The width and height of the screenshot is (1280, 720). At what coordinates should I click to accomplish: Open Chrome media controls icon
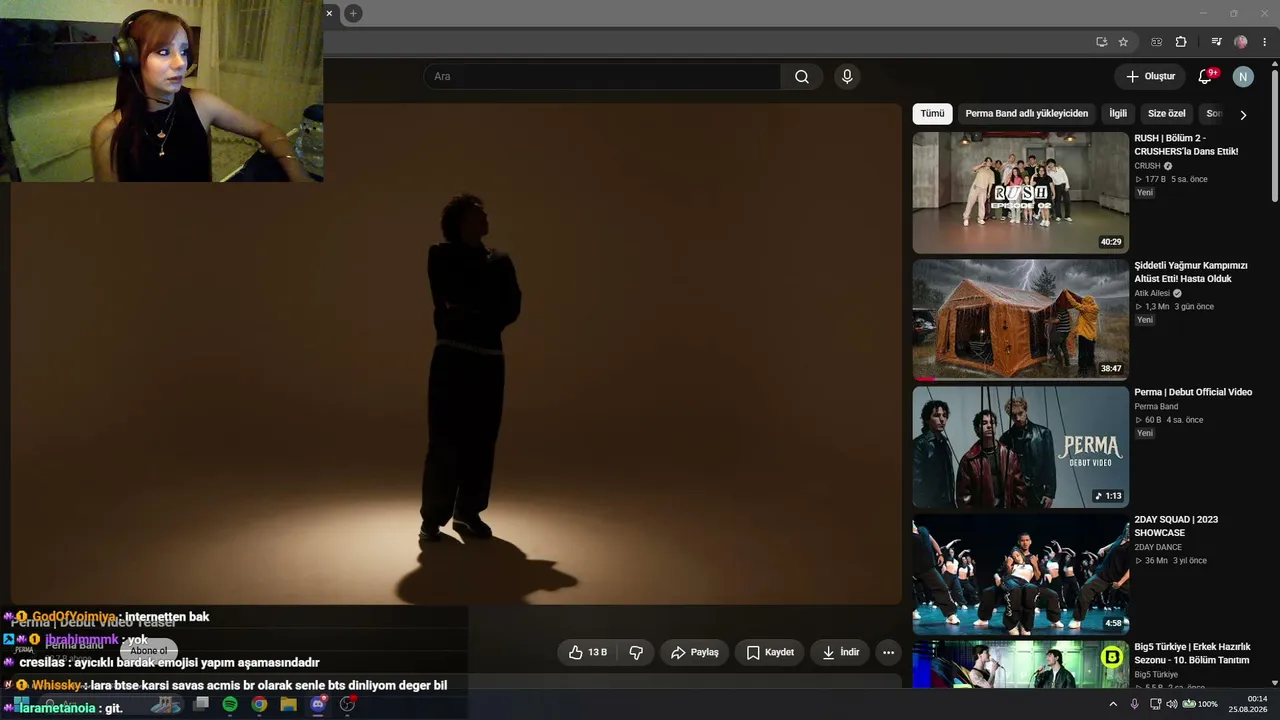[1216, 42]
